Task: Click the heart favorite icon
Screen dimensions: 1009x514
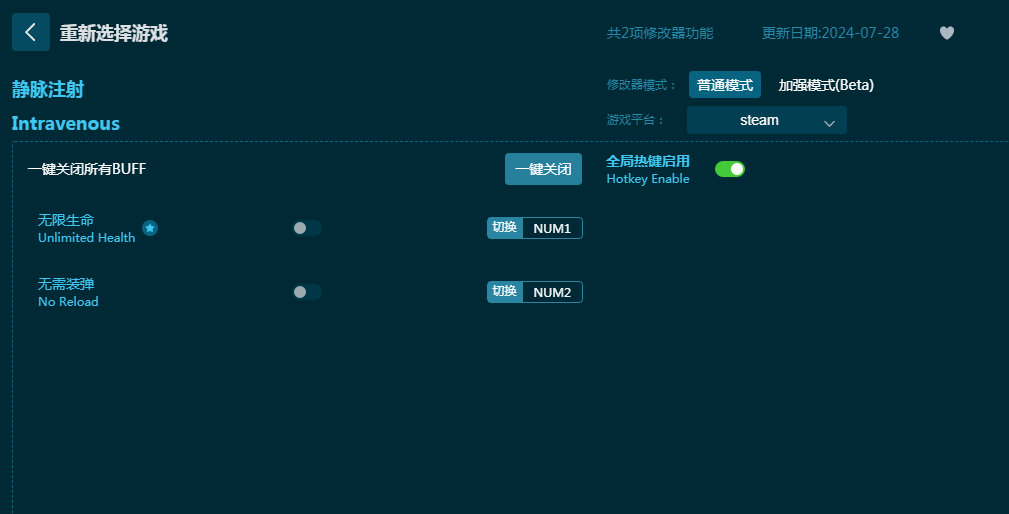Action: tap(947, 33)
